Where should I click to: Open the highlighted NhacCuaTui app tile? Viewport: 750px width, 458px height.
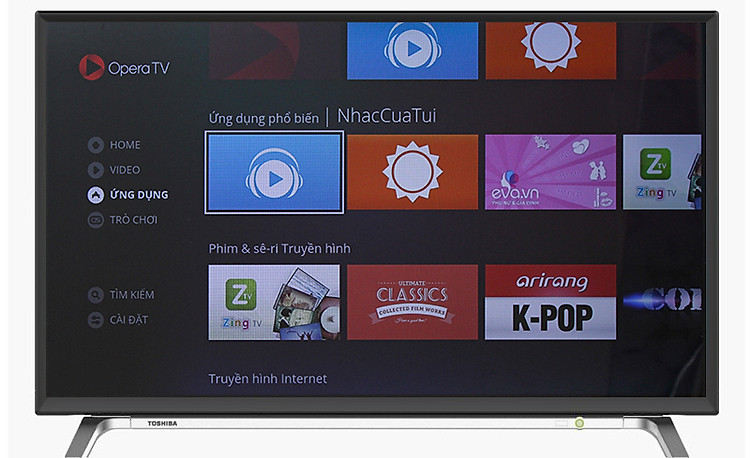pos(274,172)
